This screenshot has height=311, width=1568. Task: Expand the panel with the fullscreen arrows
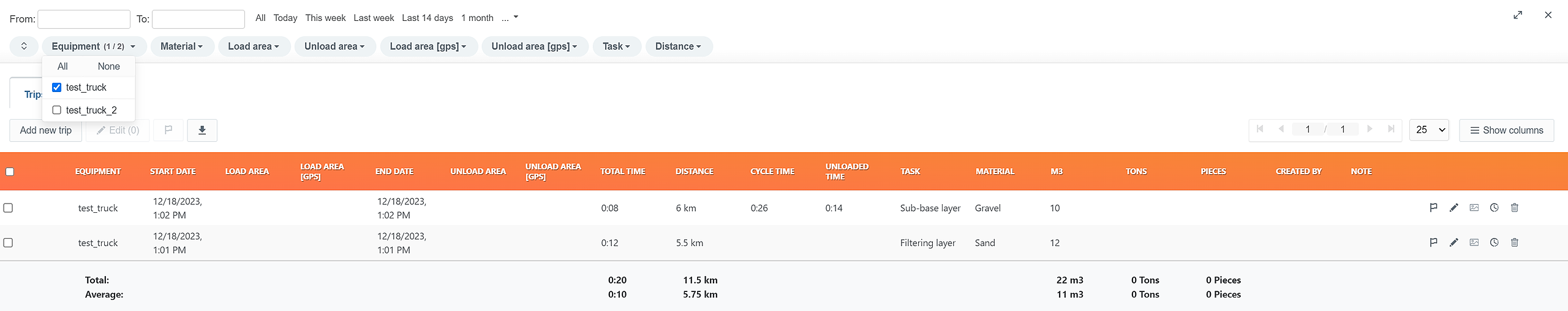click(1518, 15)
